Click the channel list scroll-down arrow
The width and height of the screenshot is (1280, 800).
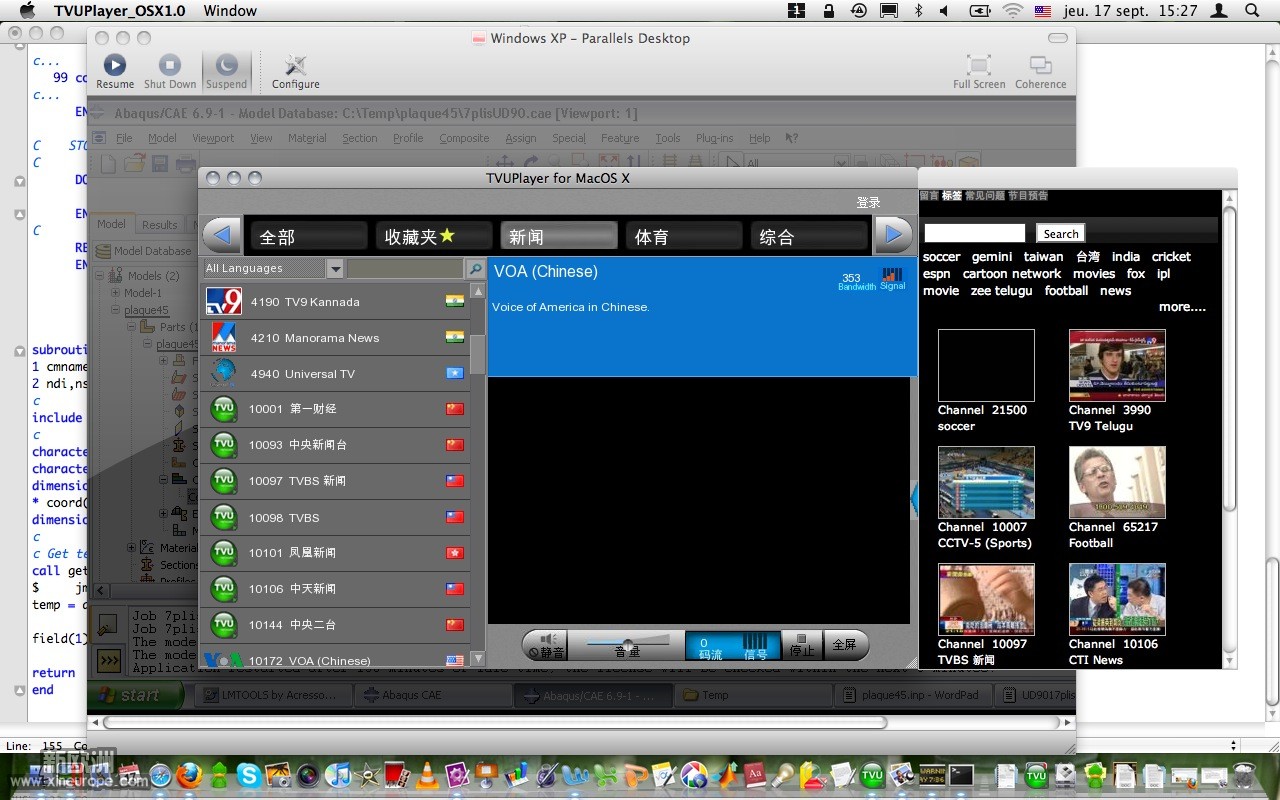click(x=478, y=659)
